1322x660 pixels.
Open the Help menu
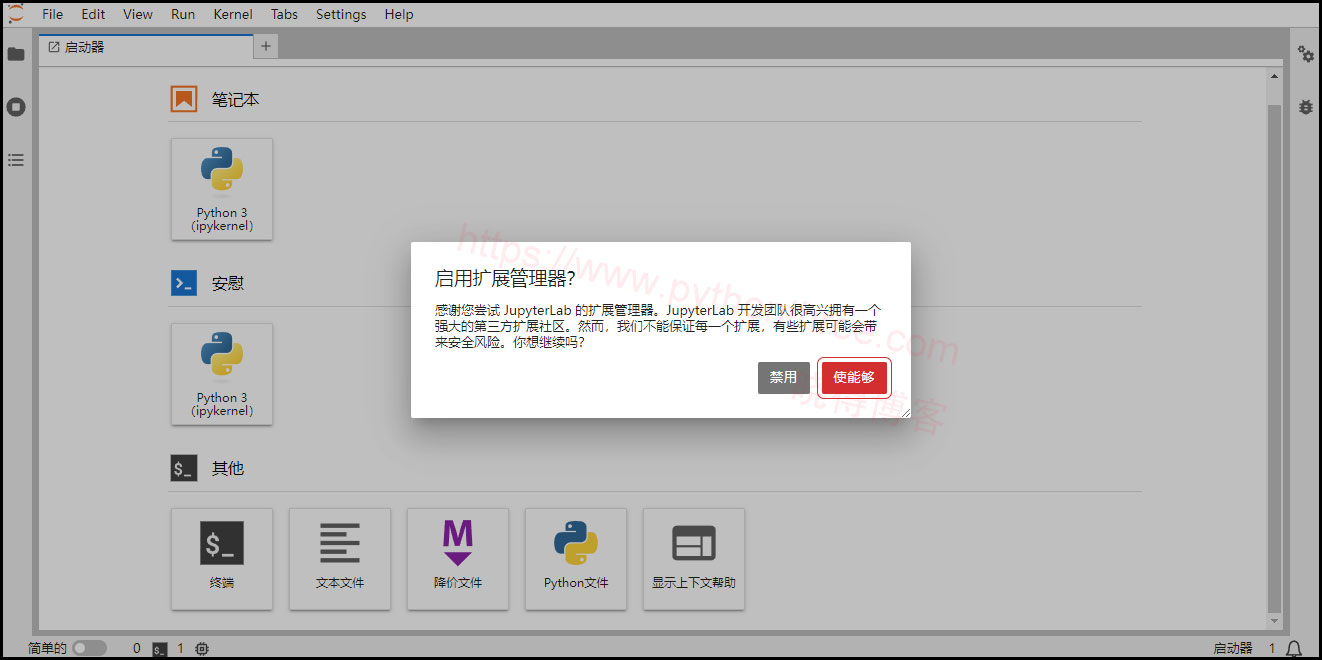399,14
